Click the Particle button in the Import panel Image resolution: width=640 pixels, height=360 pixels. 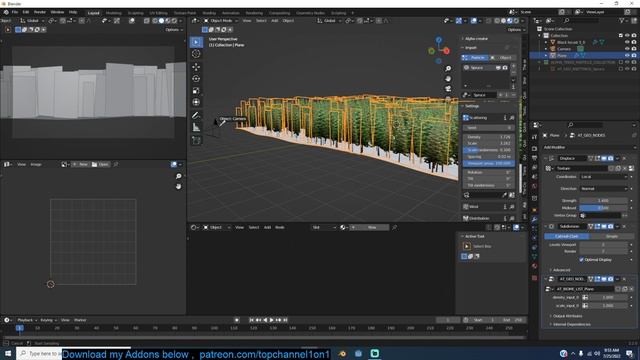[x=475, y=58]
